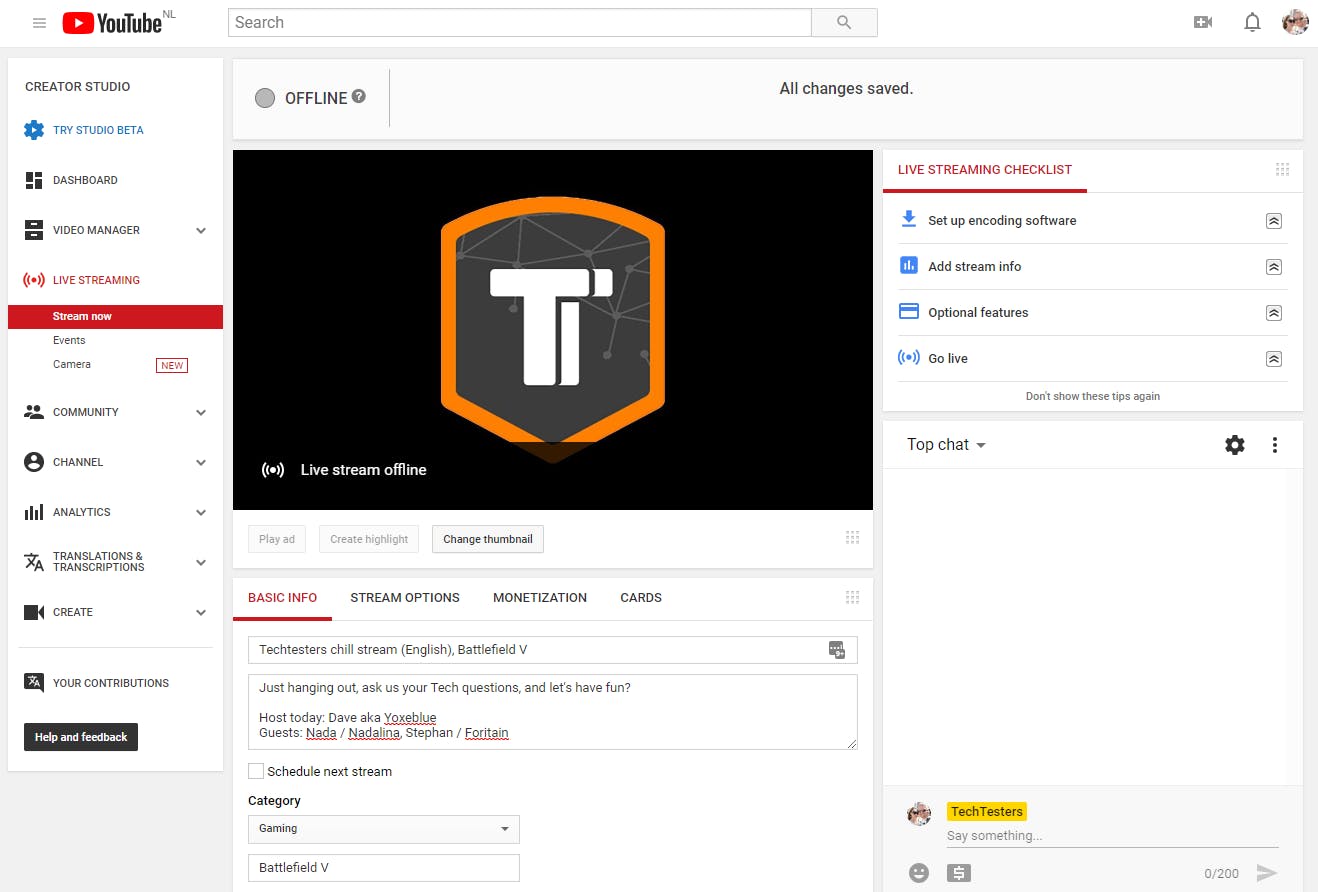Viewport: 1318px width, 892px height.
Task: Click the Community people icon
Action: [x=34, y=412]
